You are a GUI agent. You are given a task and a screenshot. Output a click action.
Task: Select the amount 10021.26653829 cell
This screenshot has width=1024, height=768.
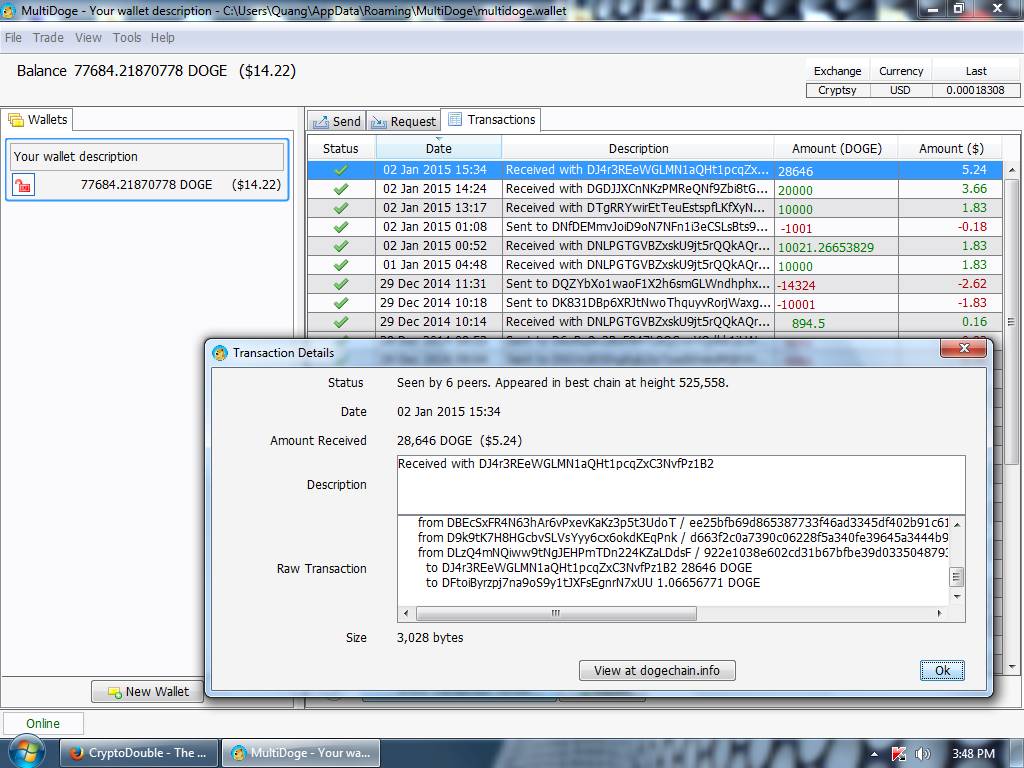(x=836, y=247)
